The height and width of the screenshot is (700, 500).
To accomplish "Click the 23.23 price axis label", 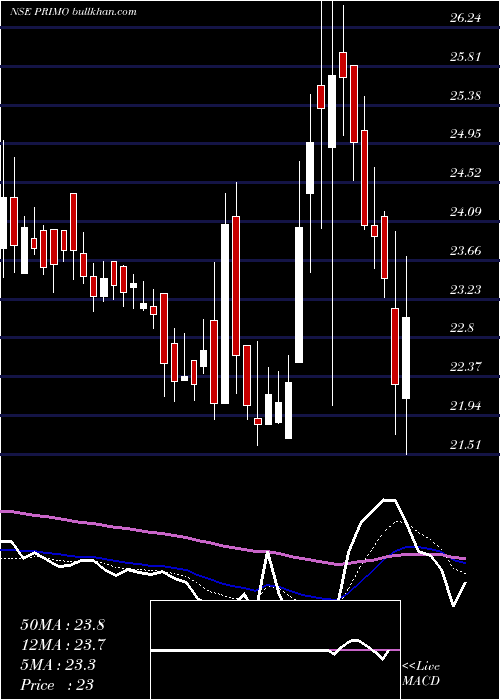I will (466, 290).
